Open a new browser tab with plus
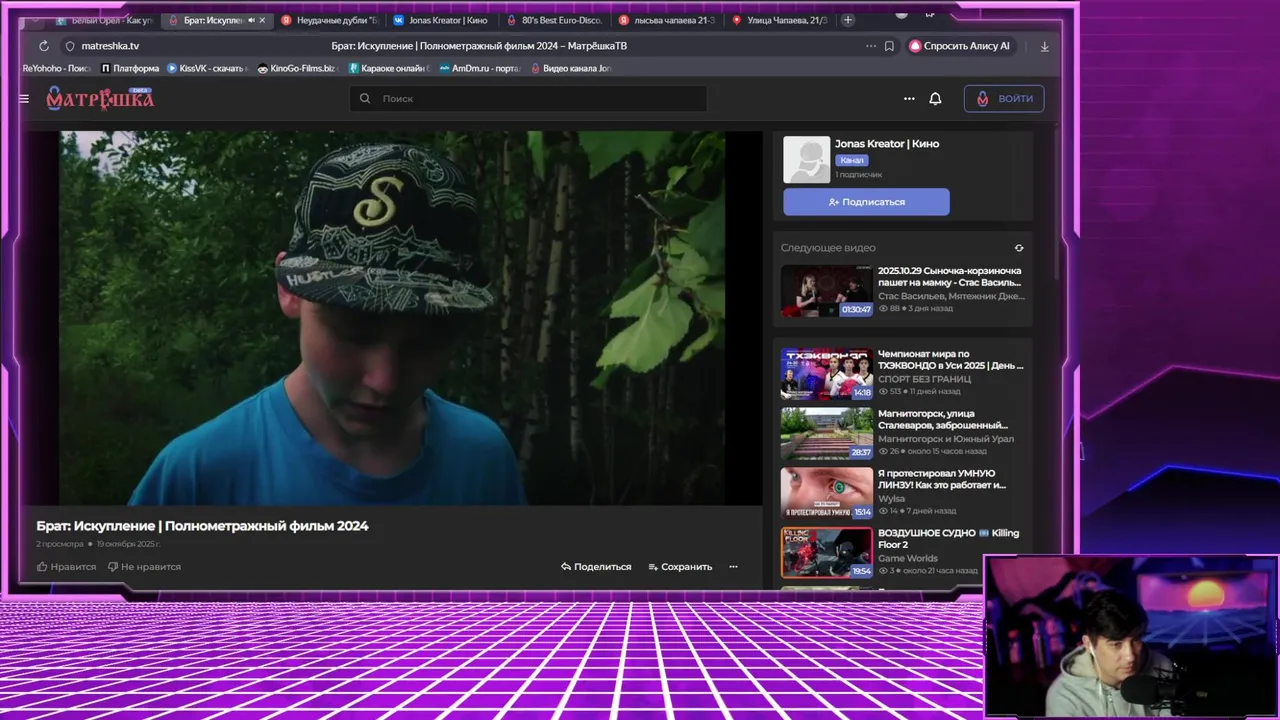This screenshot has height=720, width=1280. pyautogui.click(x=848, y=20)
